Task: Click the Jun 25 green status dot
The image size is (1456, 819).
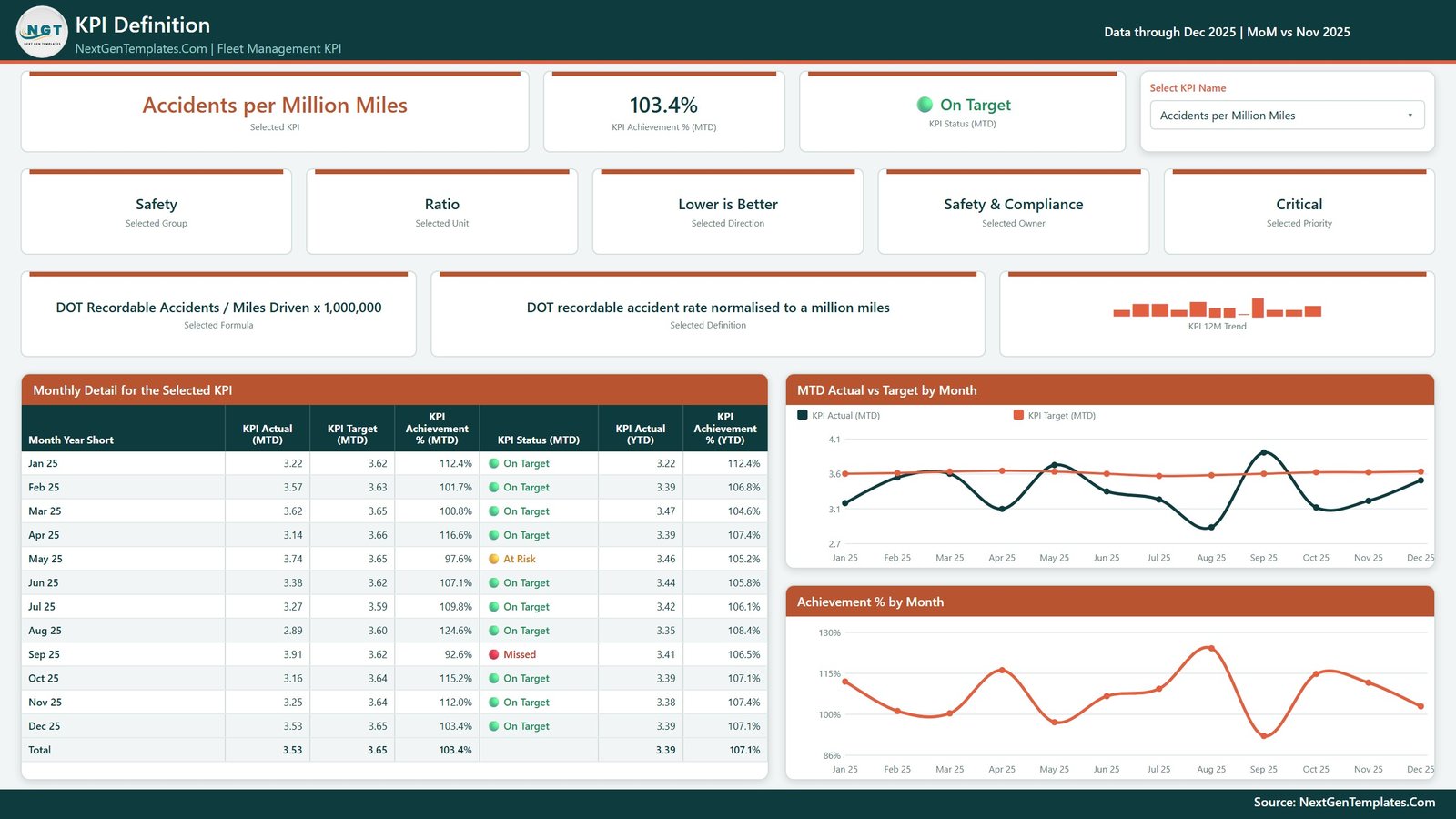Action: [494, 582]
